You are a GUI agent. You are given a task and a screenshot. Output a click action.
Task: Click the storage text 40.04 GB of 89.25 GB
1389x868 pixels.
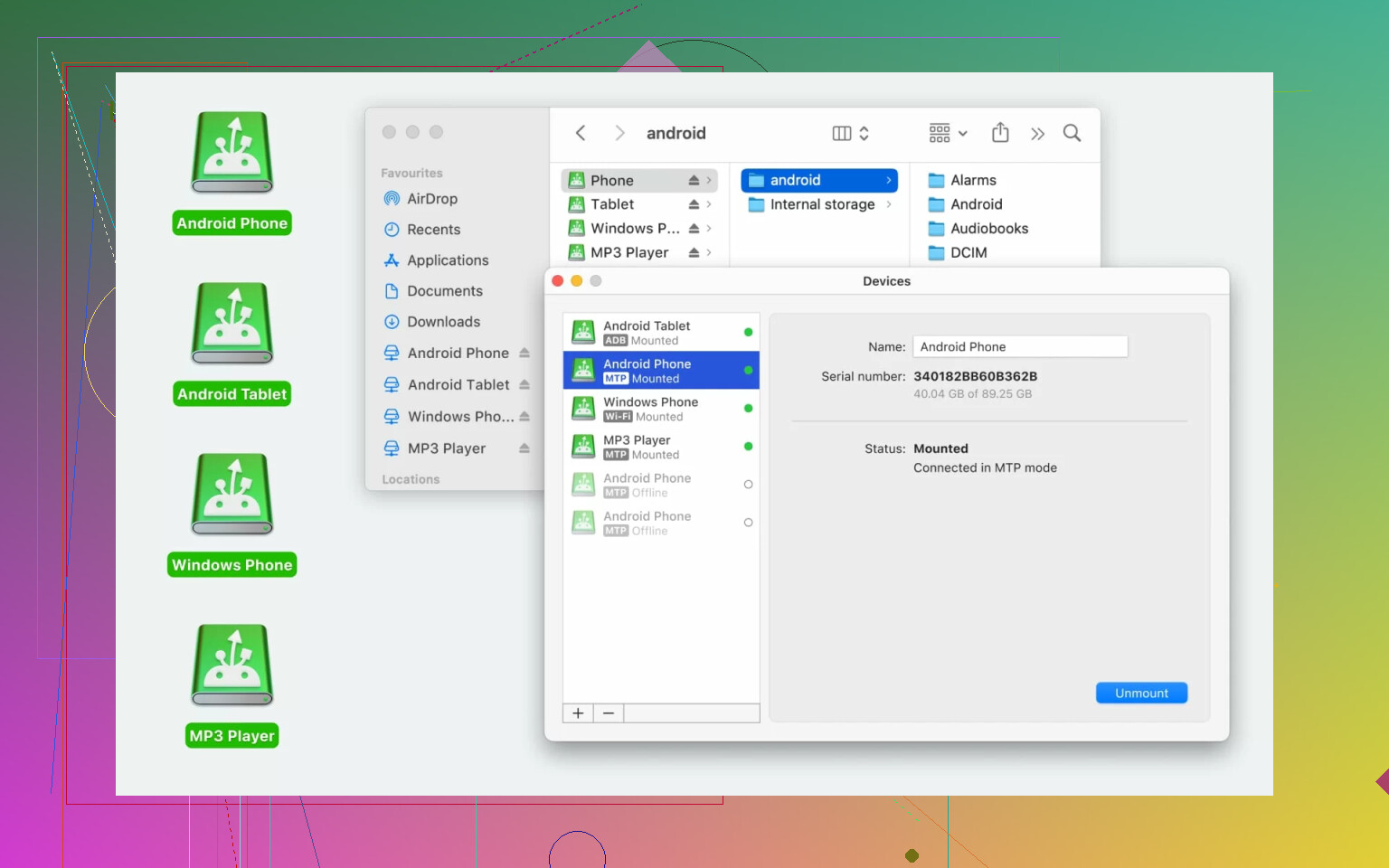click(972, 394)
